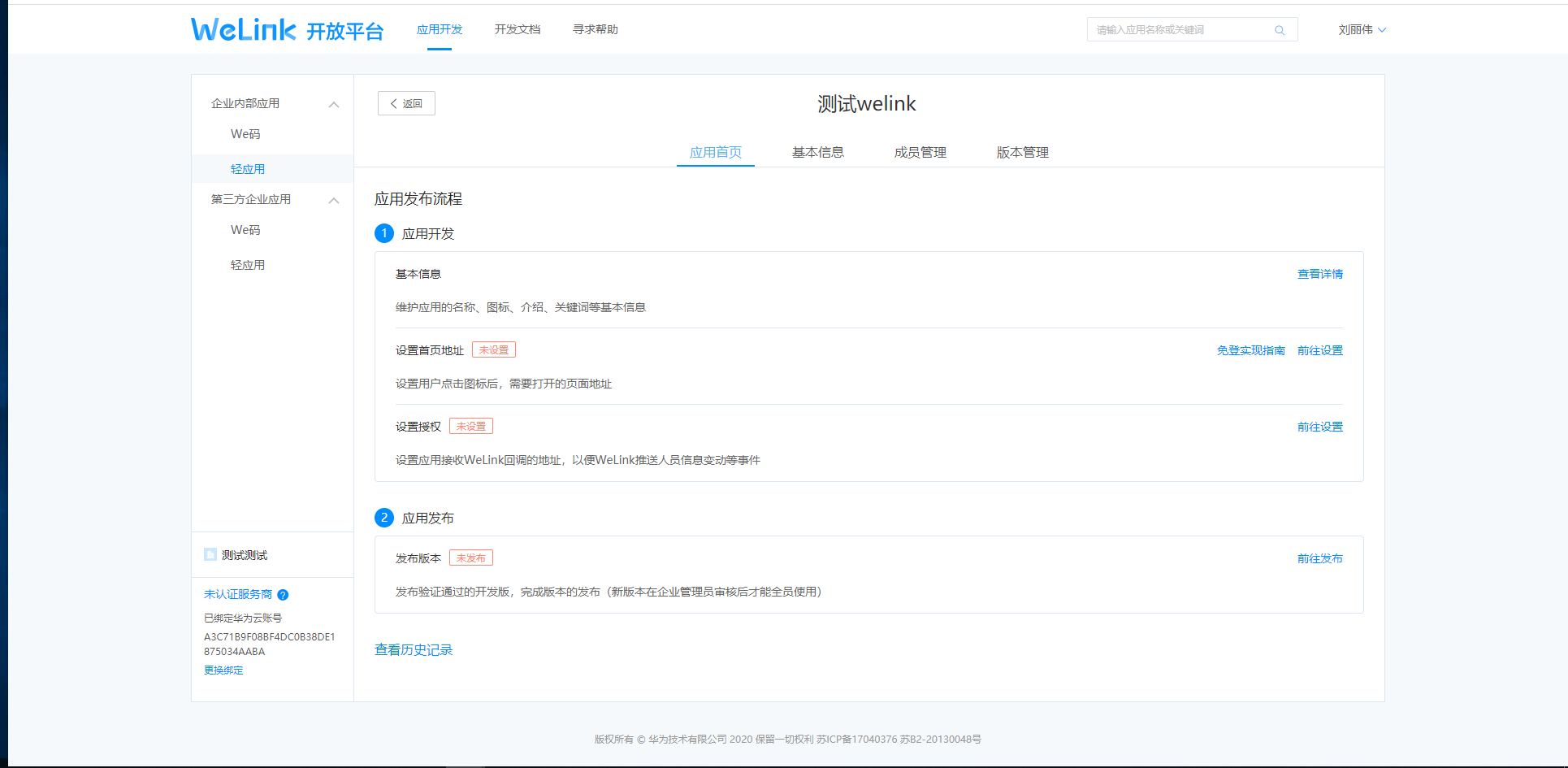Switch to the 版本管理 tab

(1022, 153)
